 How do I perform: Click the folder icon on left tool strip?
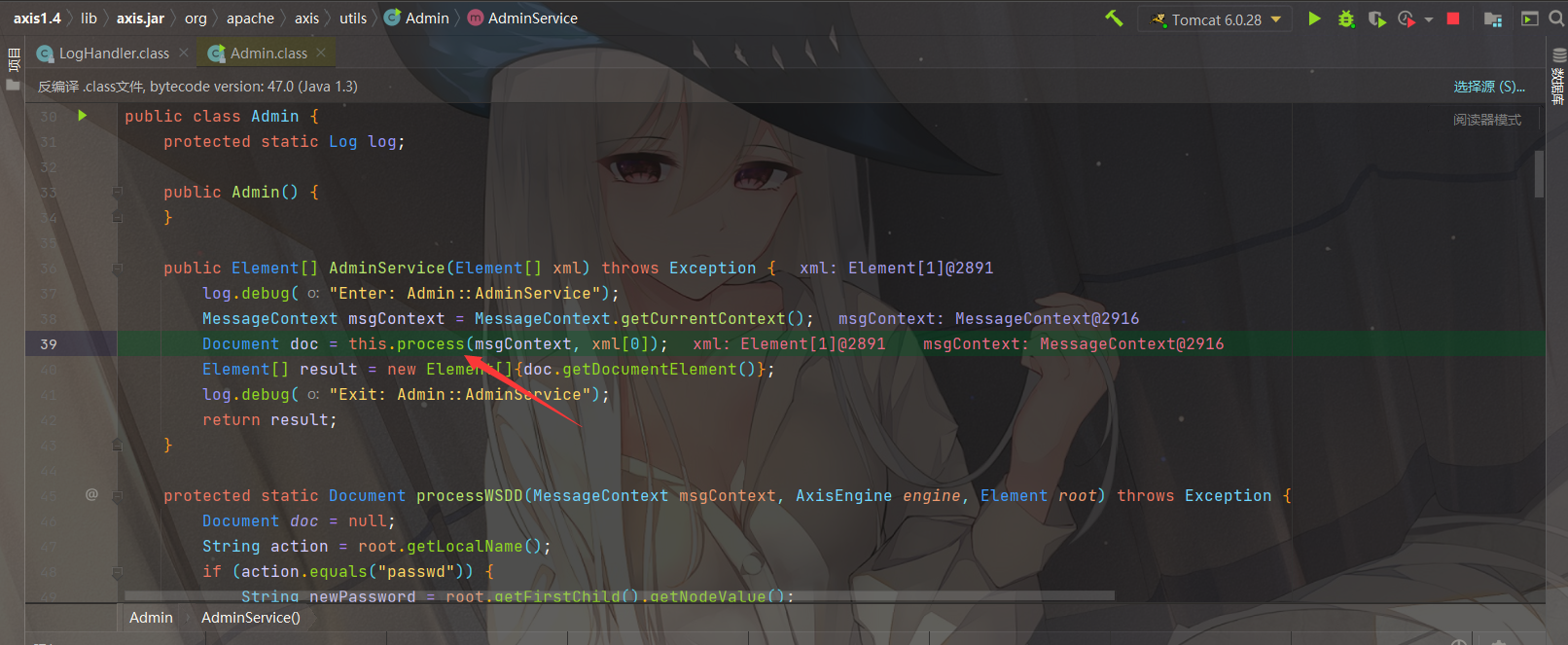click(x=13, y=86)
